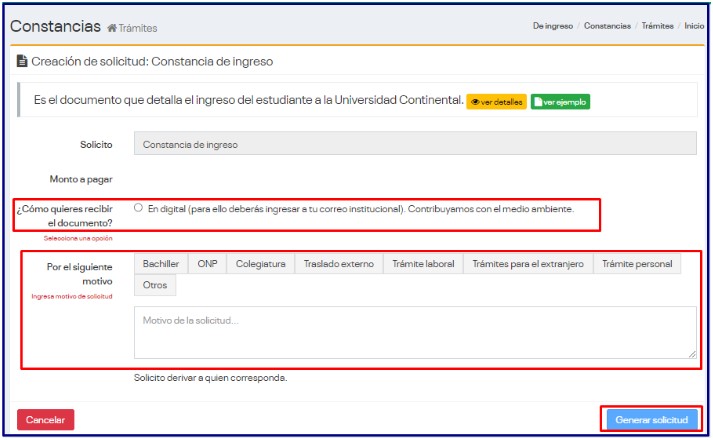The width and height of the screenshot is (713, 440).
Task: Choose the Otros motive option
Action: tap(155, 286)
